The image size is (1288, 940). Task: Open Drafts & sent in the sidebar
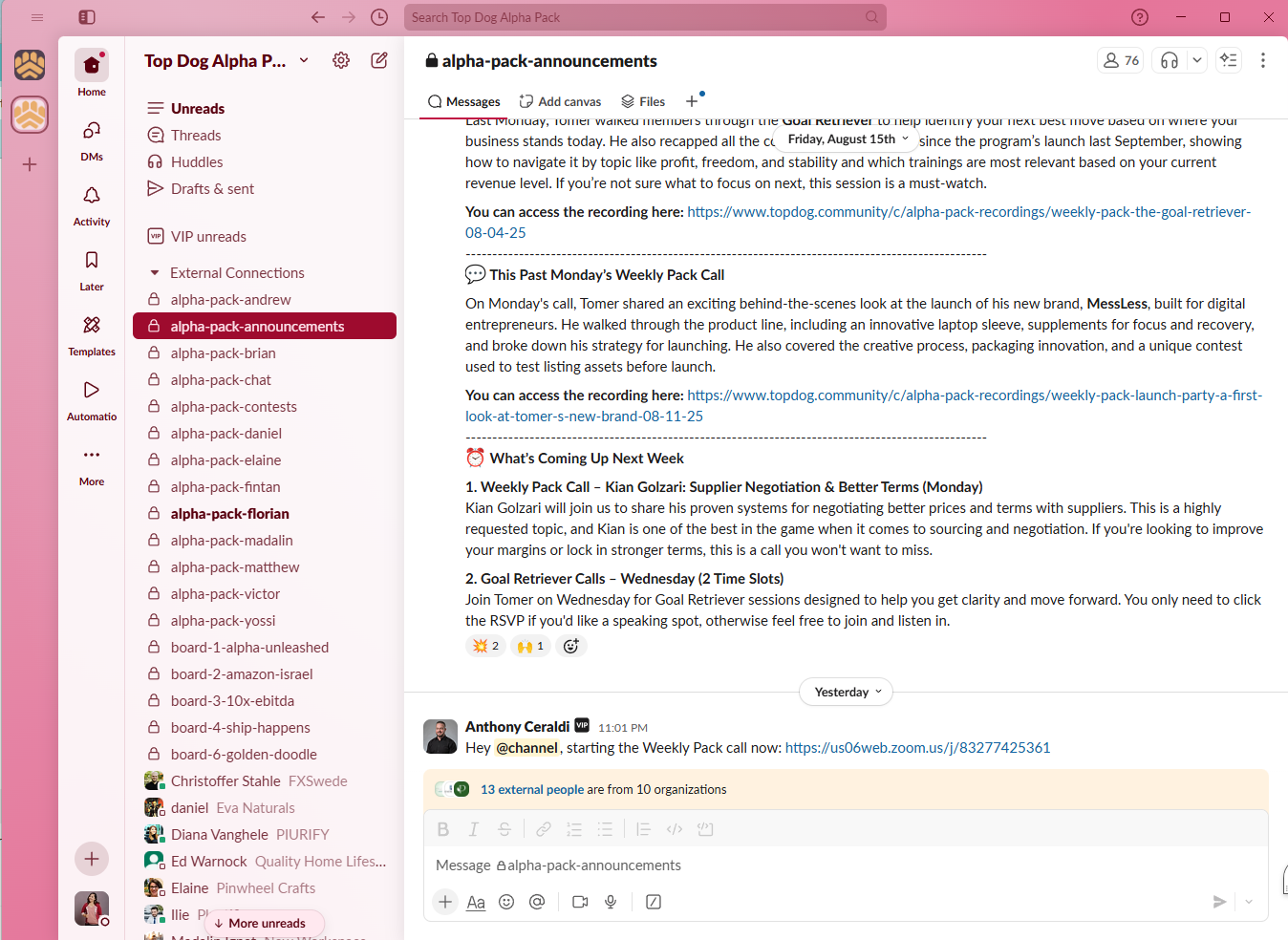pyautogui.click(x=212, y=189)
